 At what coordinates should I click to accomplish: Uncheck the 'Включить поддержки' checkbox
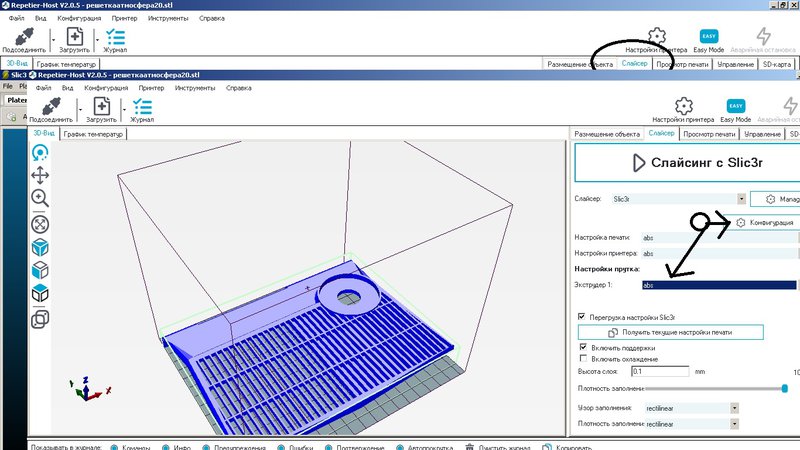[x=583, y=347]
